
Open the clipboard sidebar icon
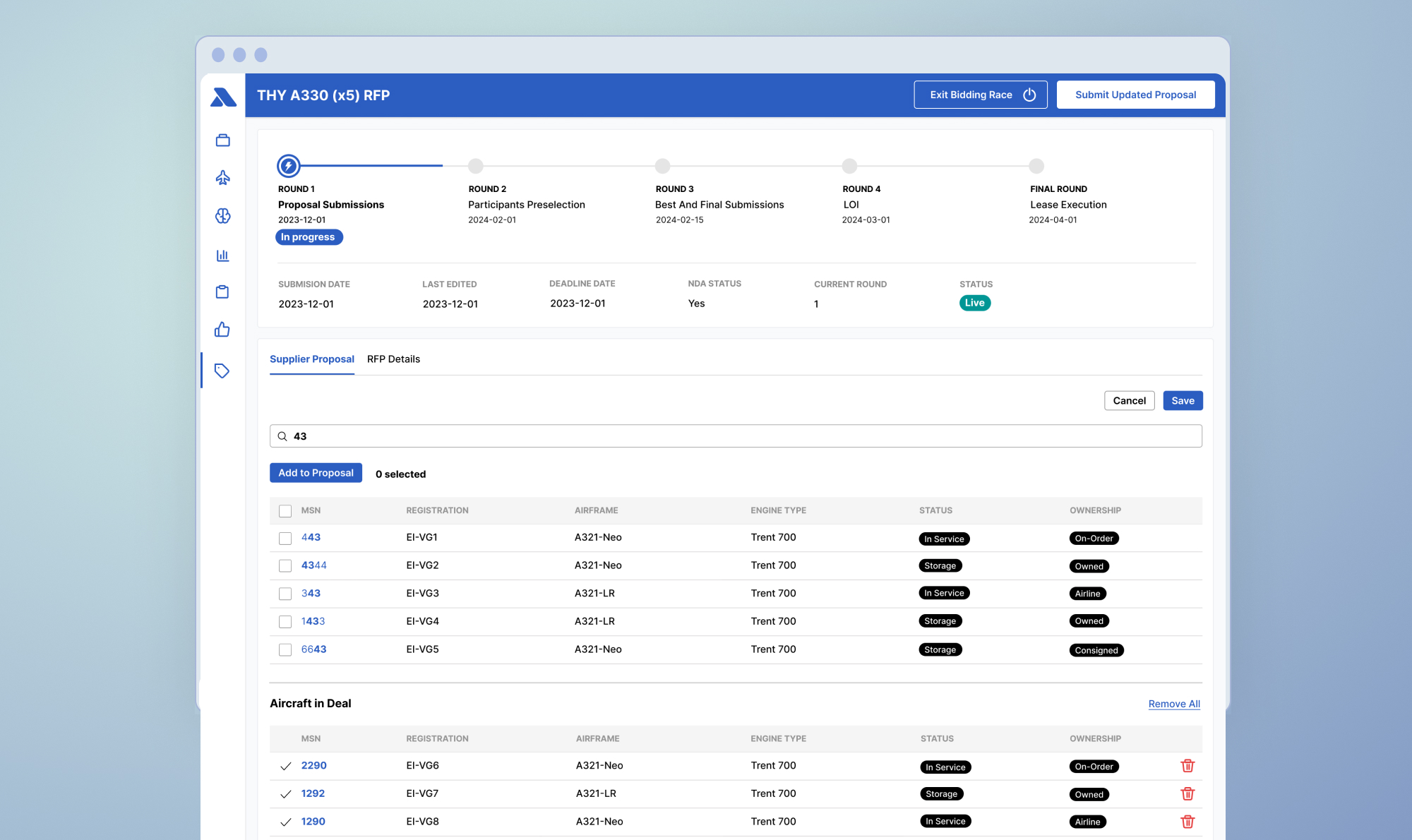point(222,292)
